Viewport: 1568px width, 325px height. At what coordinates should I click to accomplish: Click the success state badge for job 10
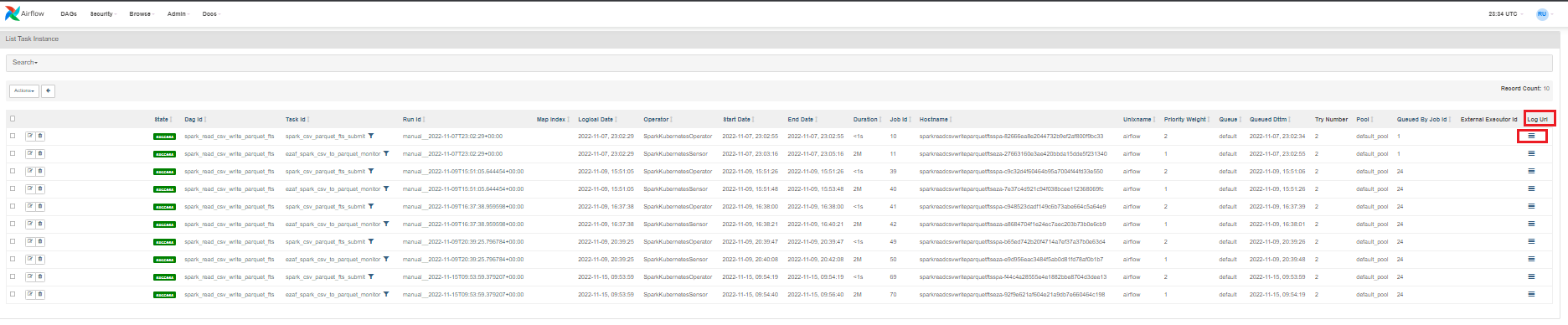(164, 136)
